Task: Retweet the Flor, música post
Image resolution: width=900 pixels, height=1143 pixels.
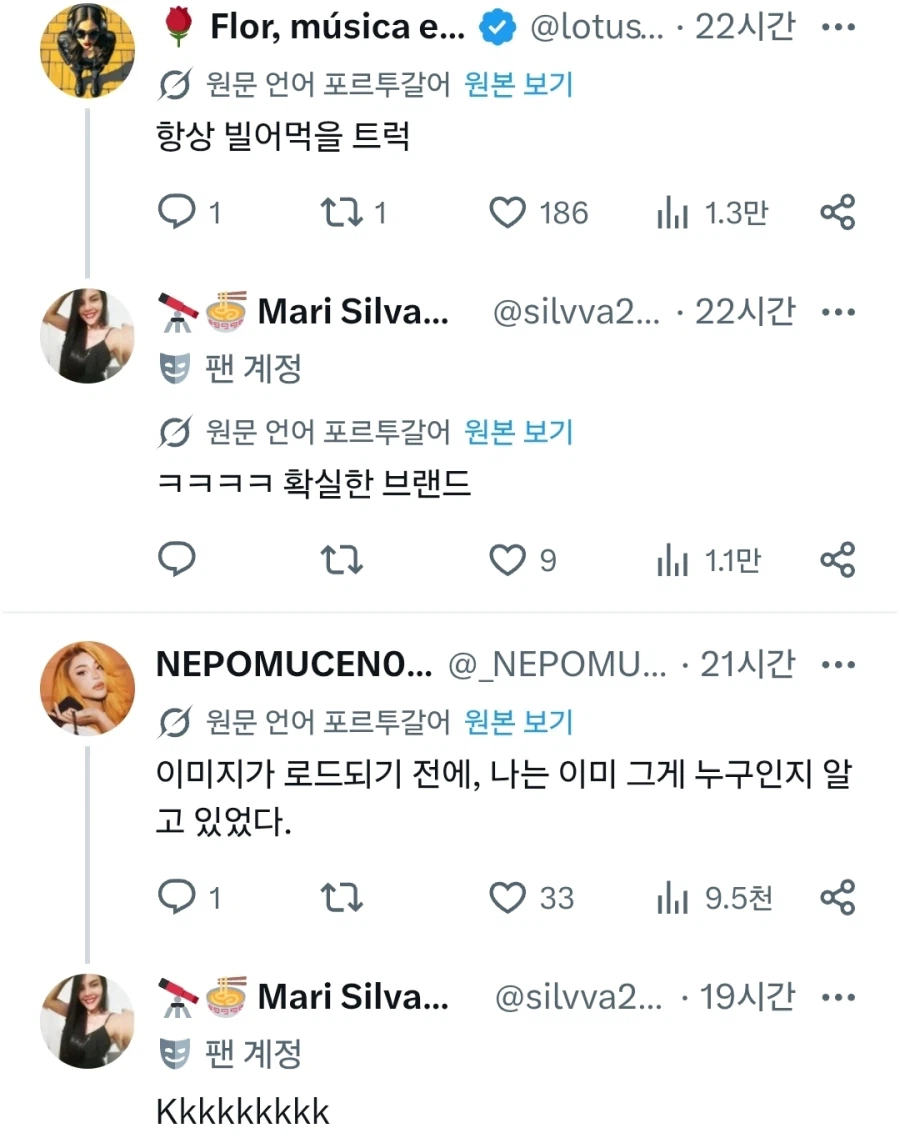Action: [x=341, y=212]
